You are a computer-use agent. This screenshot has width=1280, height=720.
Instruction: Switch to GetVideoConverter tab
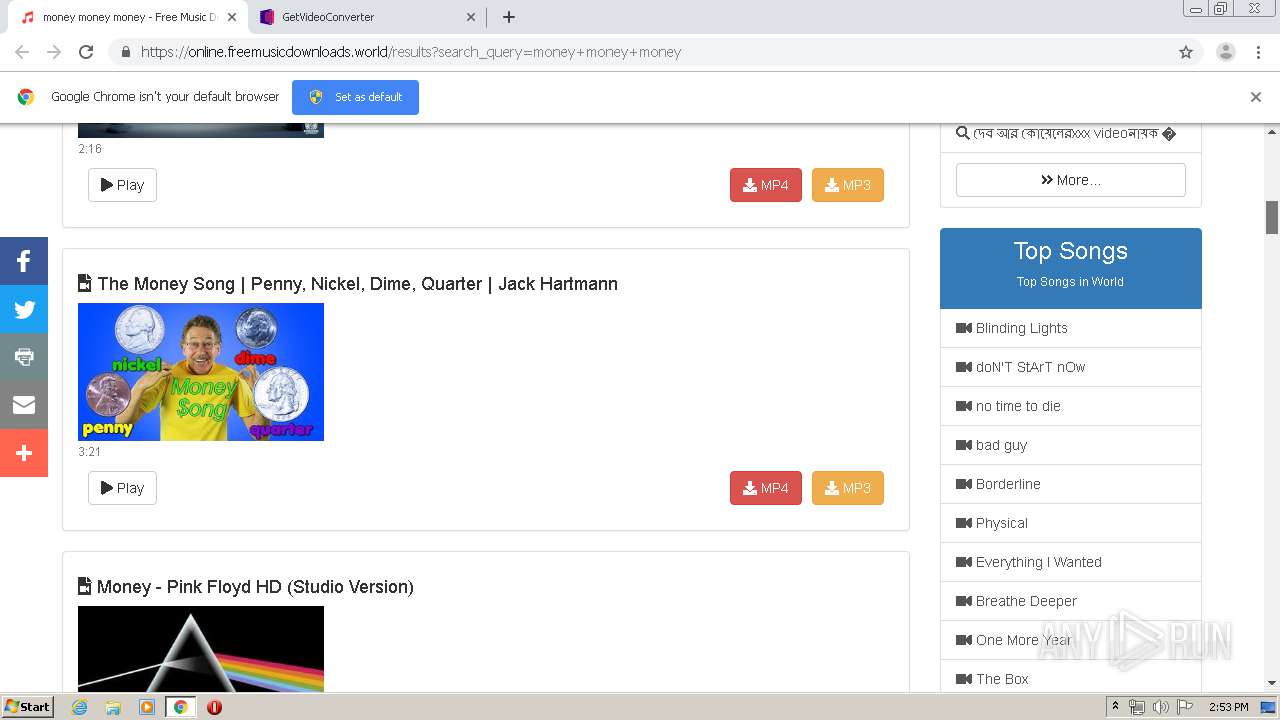pyautogui.click(x=367, y=17)
